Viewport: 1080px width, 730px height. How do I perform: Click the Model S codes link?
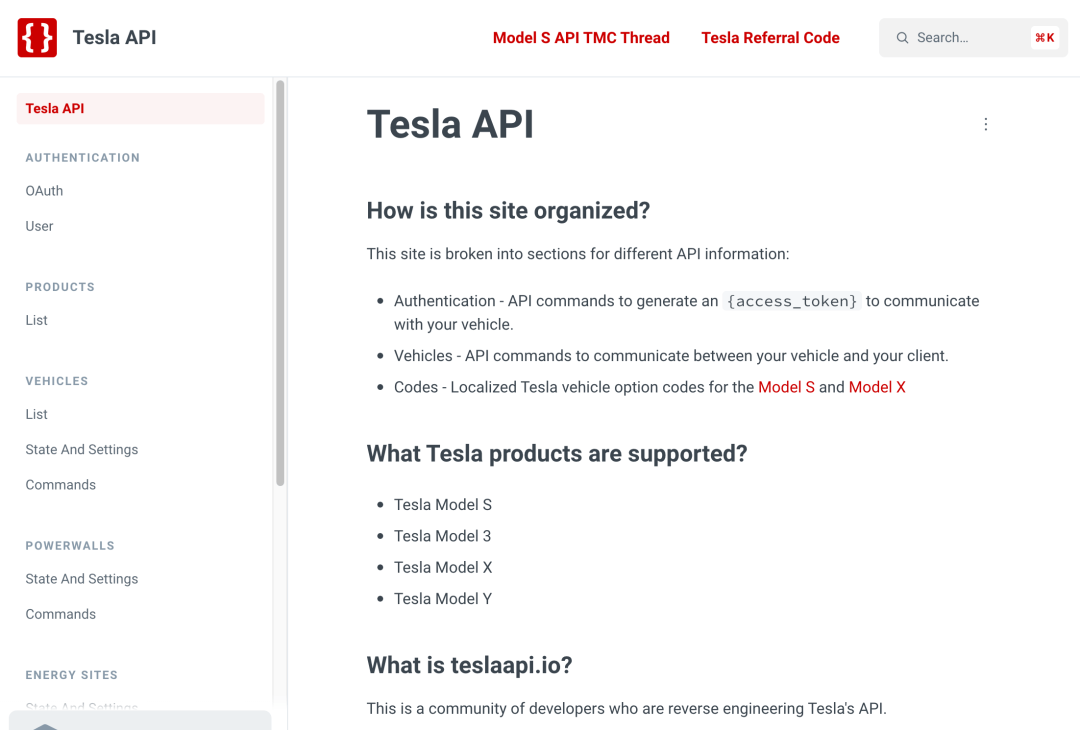[x=786, y=387]
